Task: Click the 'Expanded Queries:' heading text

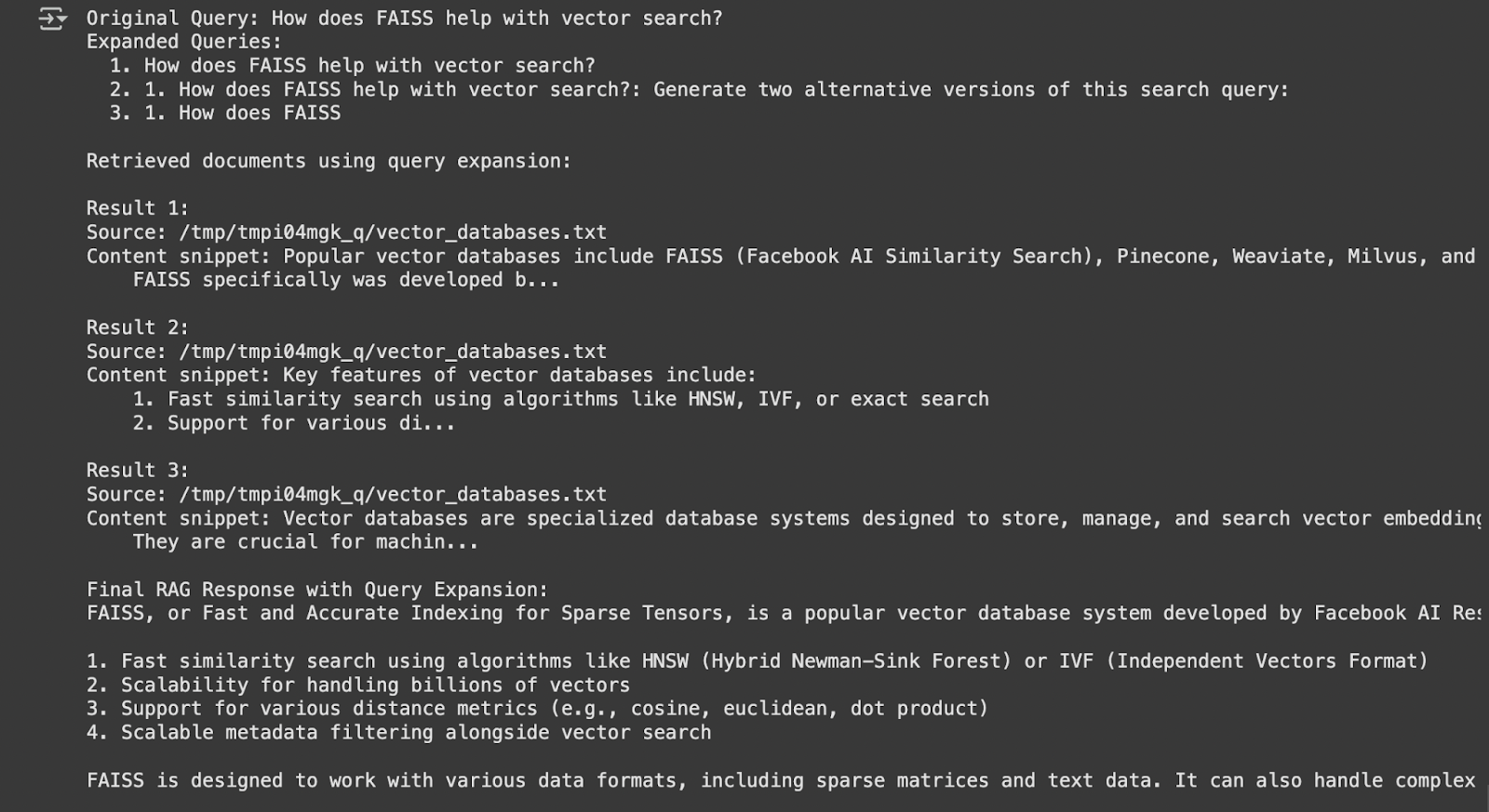Action: [x=184, y=42]
